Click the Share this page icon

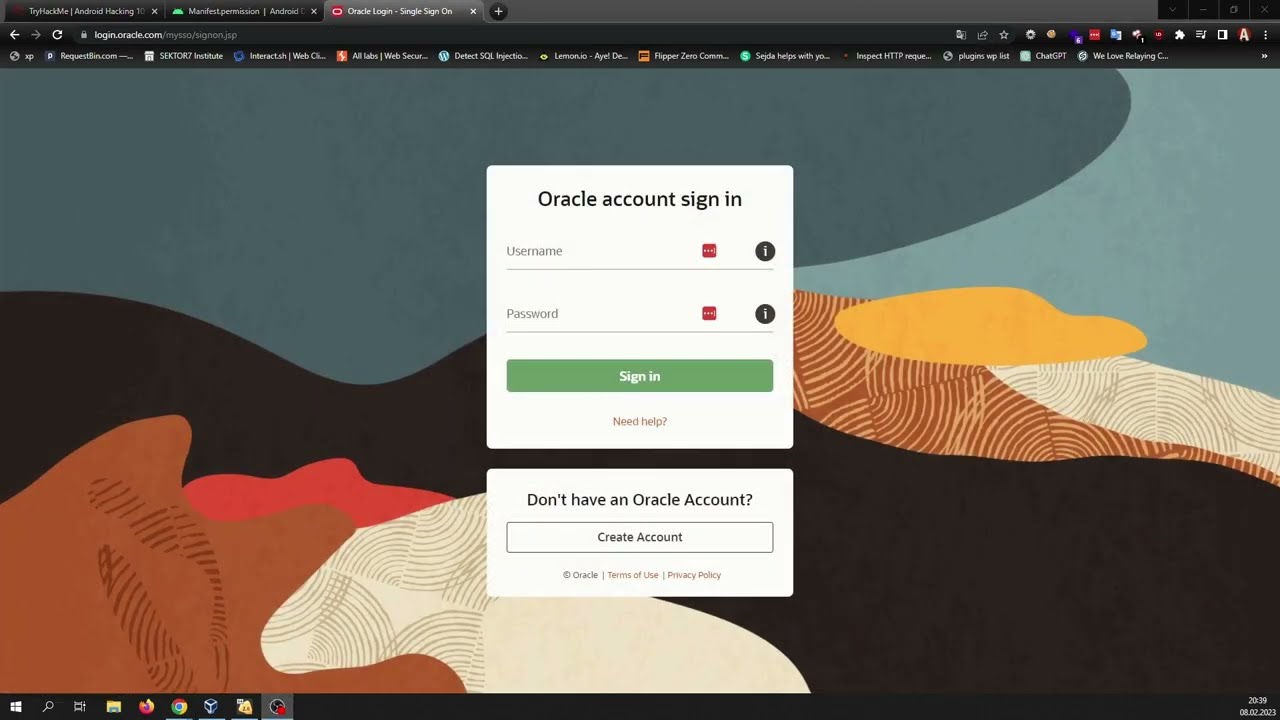(x=983, y=34)
